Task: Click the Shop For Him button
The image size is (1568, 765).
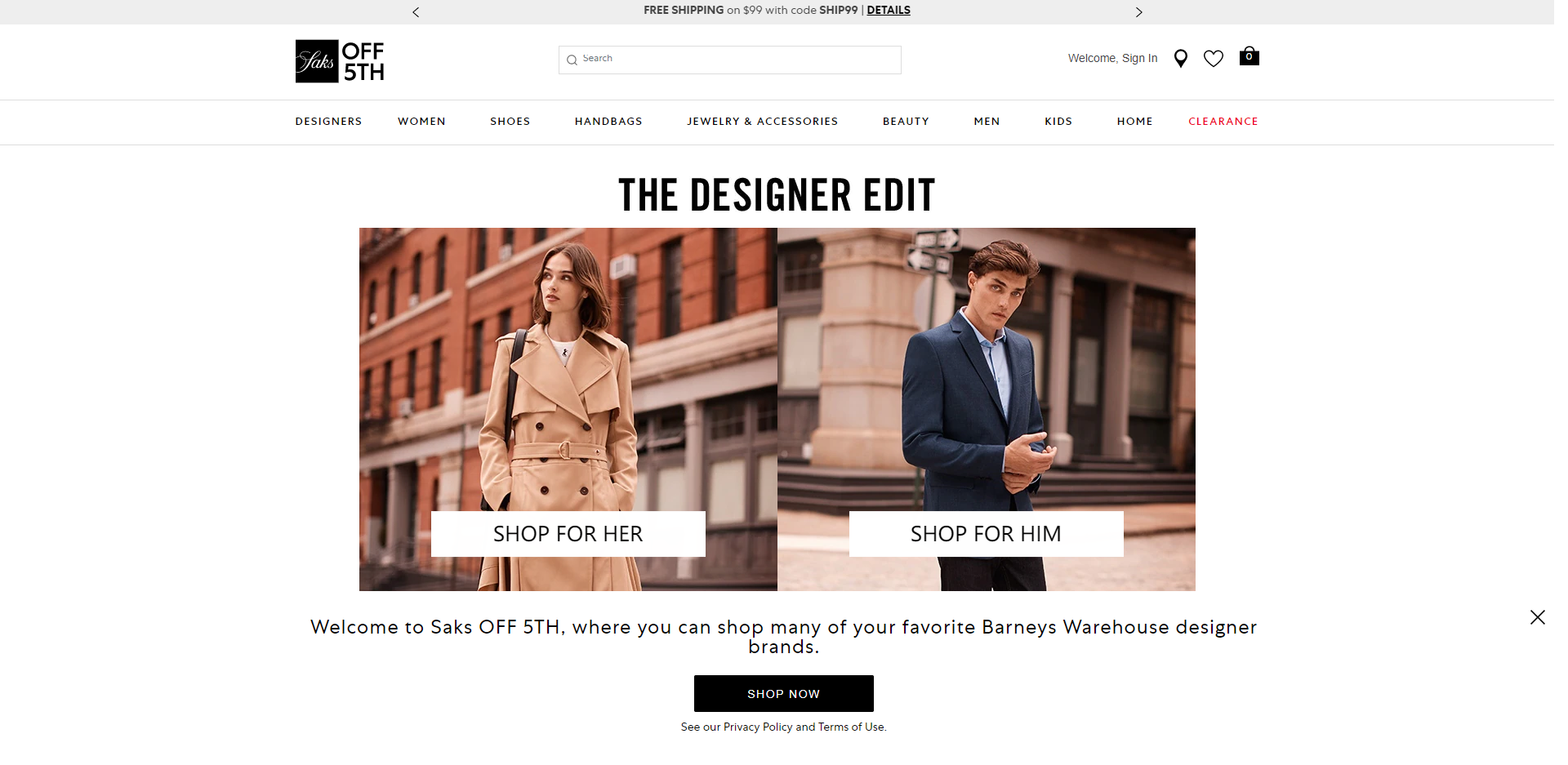Action: (987, 534)
